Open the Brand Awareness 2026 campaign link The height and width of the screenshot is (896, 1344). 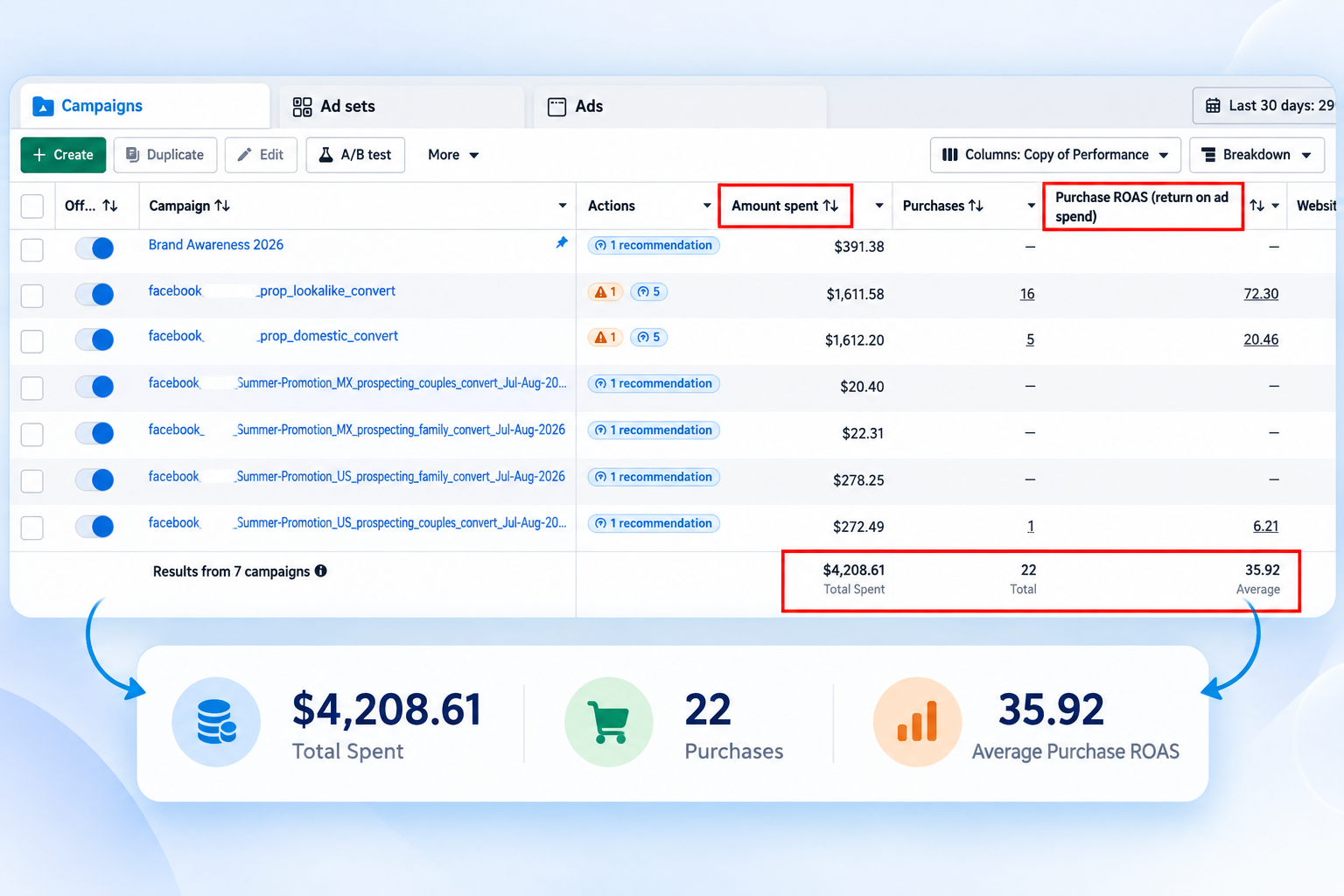pos(216,245)
